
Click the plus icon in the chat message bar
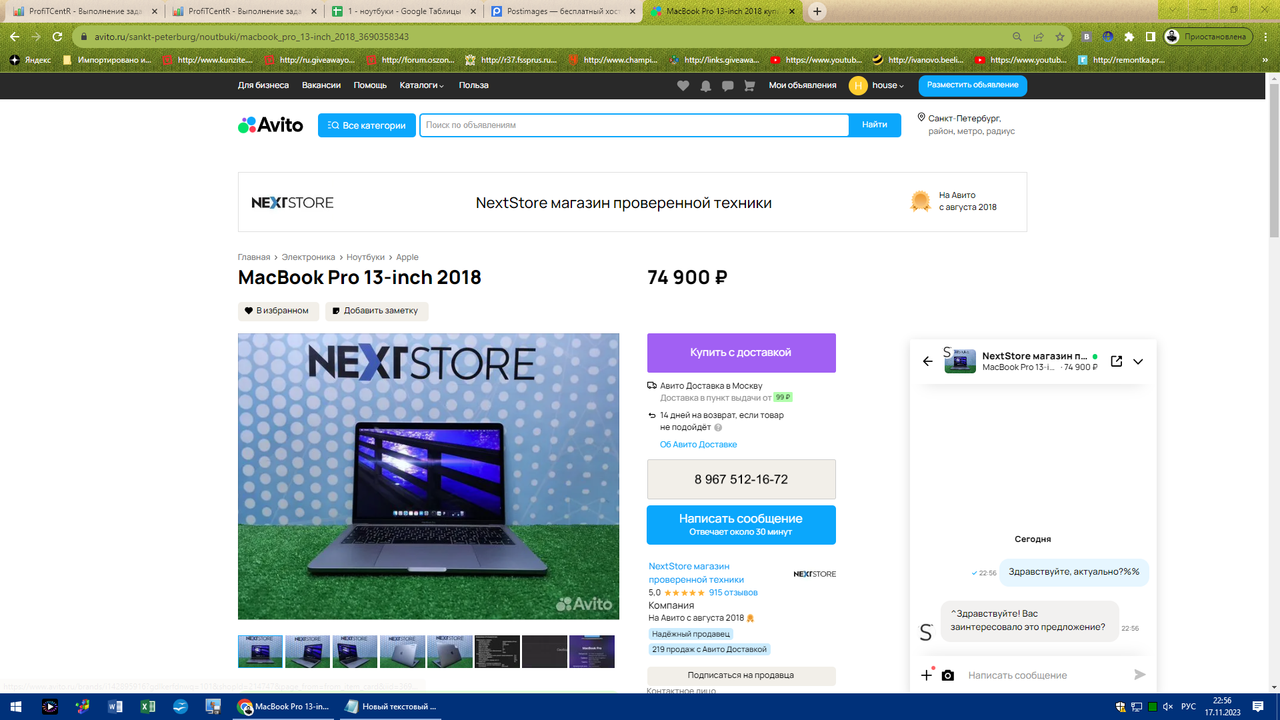point(925,675)
